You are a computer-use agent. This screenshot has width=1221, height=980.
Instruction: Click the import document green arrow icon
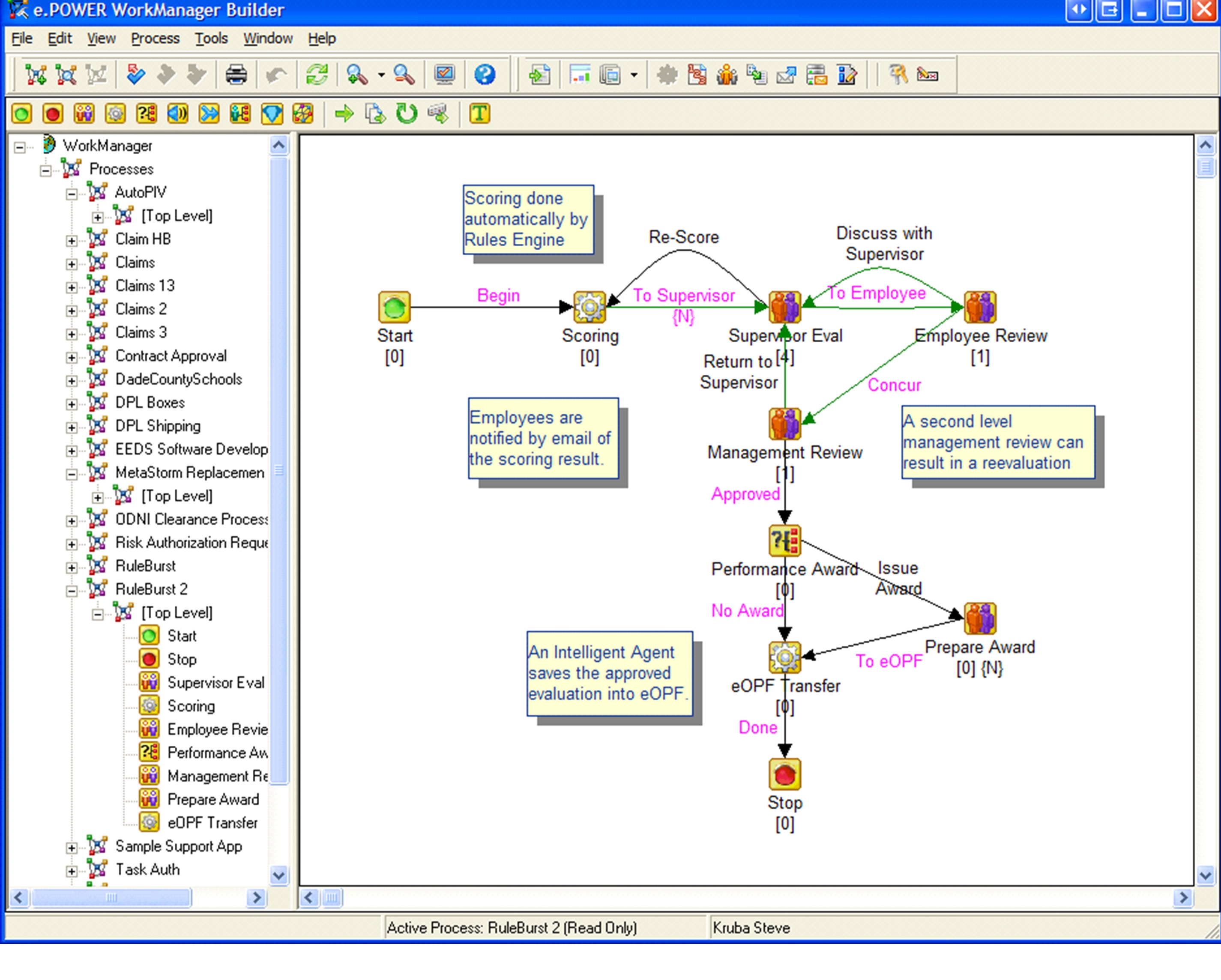click(x=539, y=75)
